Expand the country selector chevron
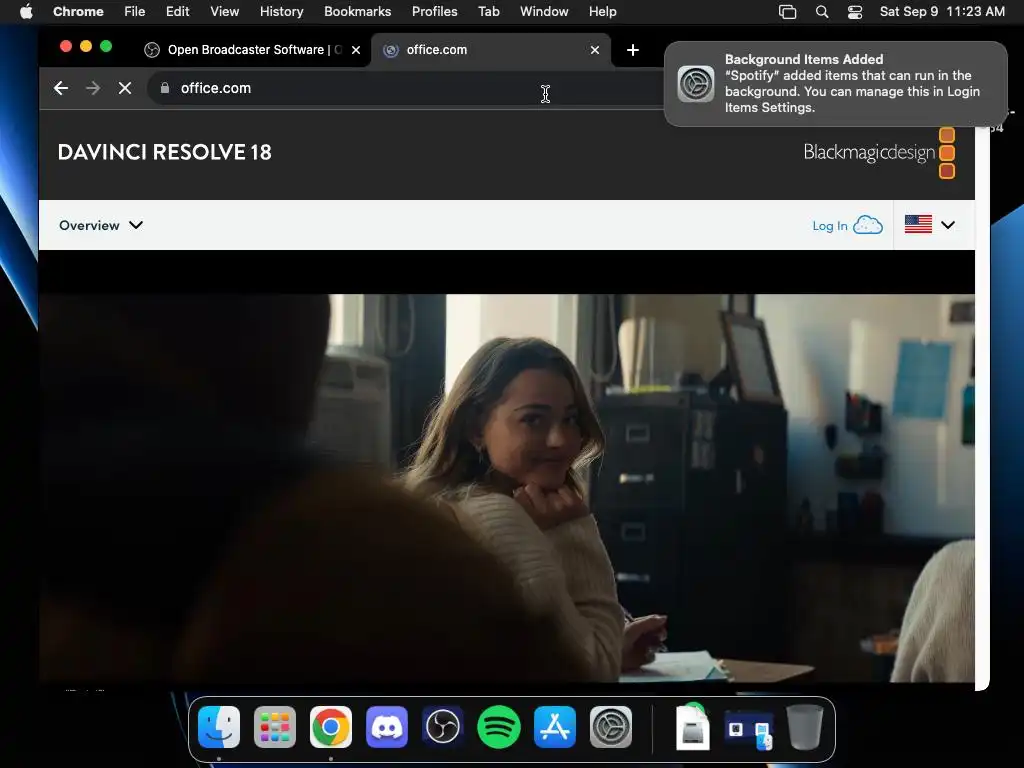Viewport: 1024px width, 768px height. click(x=948, y=225)
